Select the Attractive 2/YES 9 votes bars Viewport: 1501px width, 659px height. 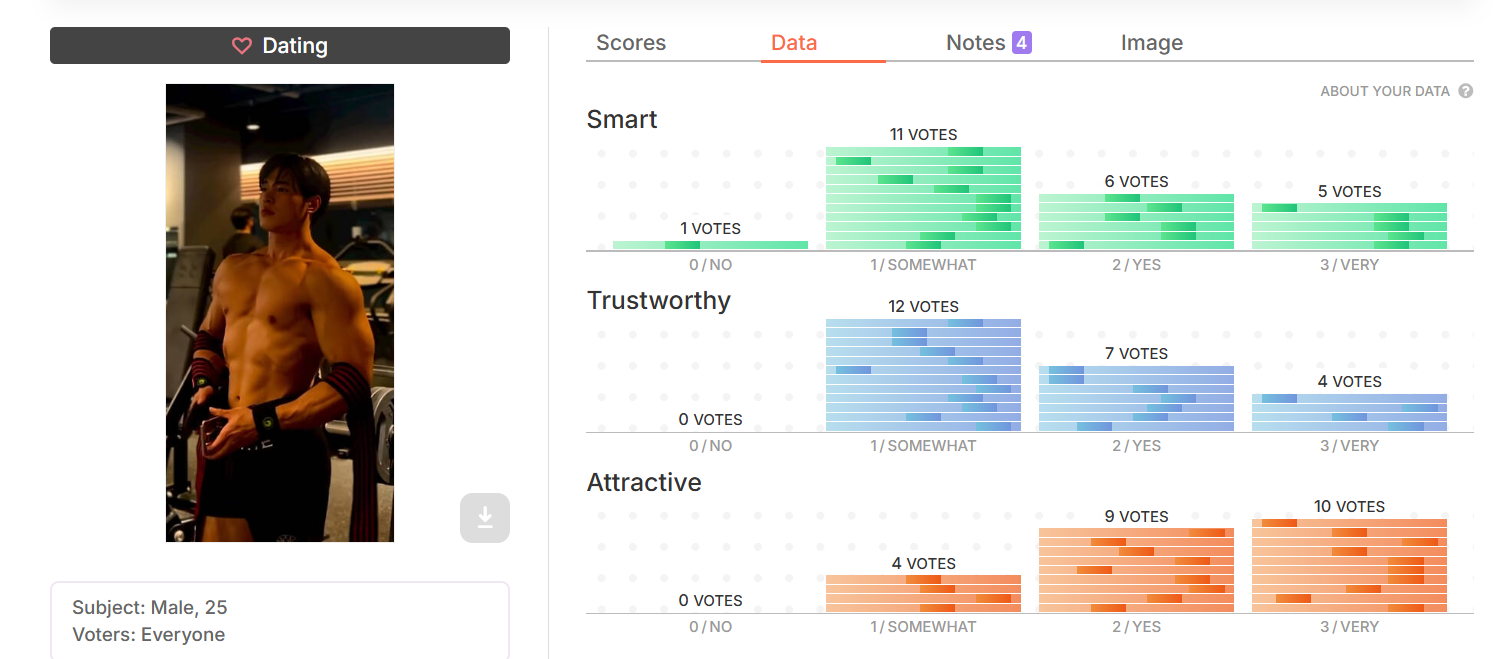[1136, 570]
